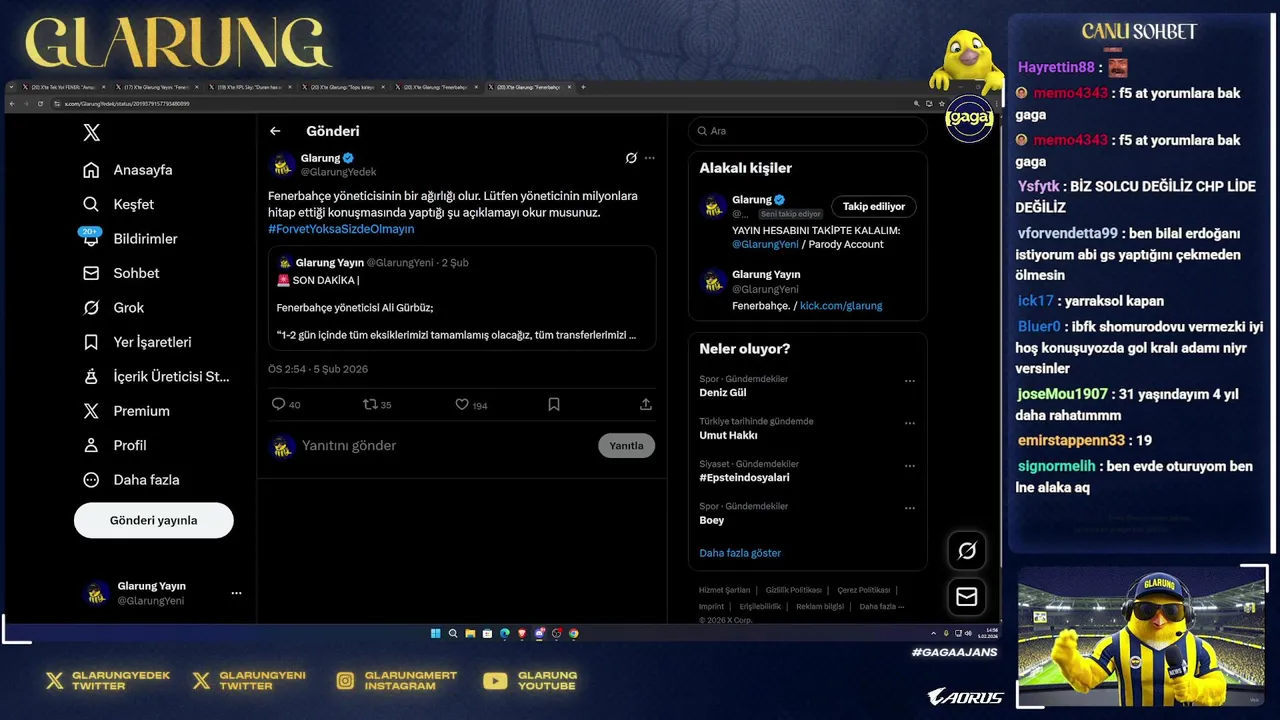Open Microsoft Edge on taskbar
Viewport: 1280px width, 720px height.
[505, 633]
